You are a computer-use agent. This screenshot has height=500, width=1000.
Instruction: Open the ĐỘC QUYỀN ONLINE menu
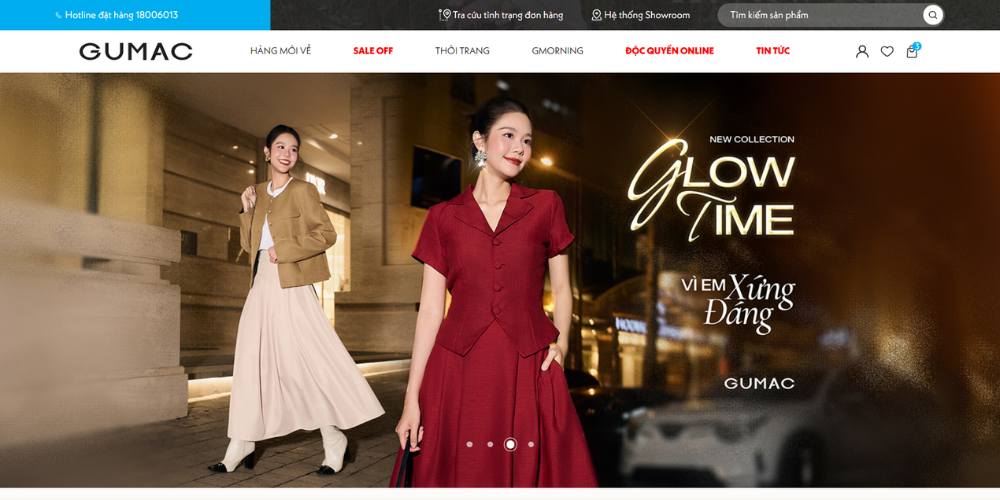670,51
